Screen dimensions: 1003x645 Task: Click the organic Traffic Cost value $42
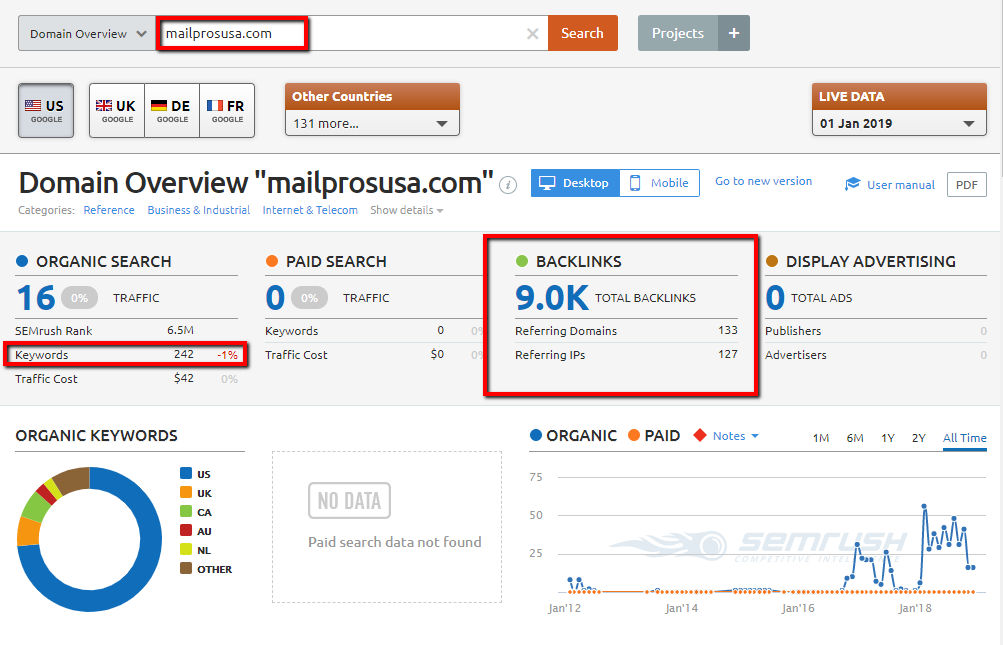[184, 378]
